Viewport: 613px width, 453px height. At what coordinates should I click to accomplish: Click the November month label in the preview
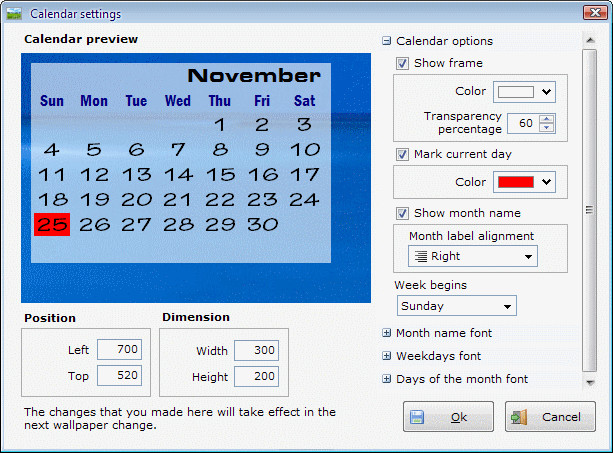tap(254, 75)
